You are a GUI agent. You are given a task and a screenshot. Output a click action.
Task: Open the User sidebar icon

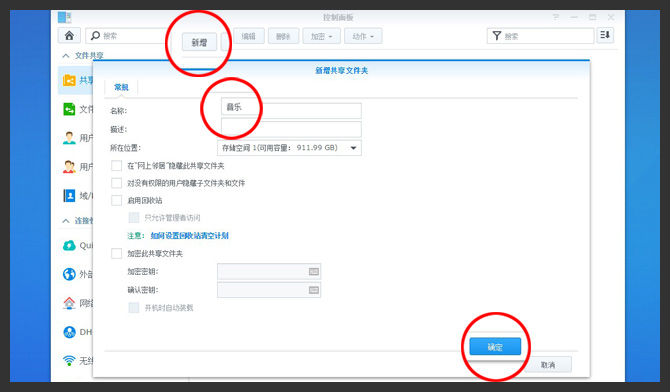69,138
